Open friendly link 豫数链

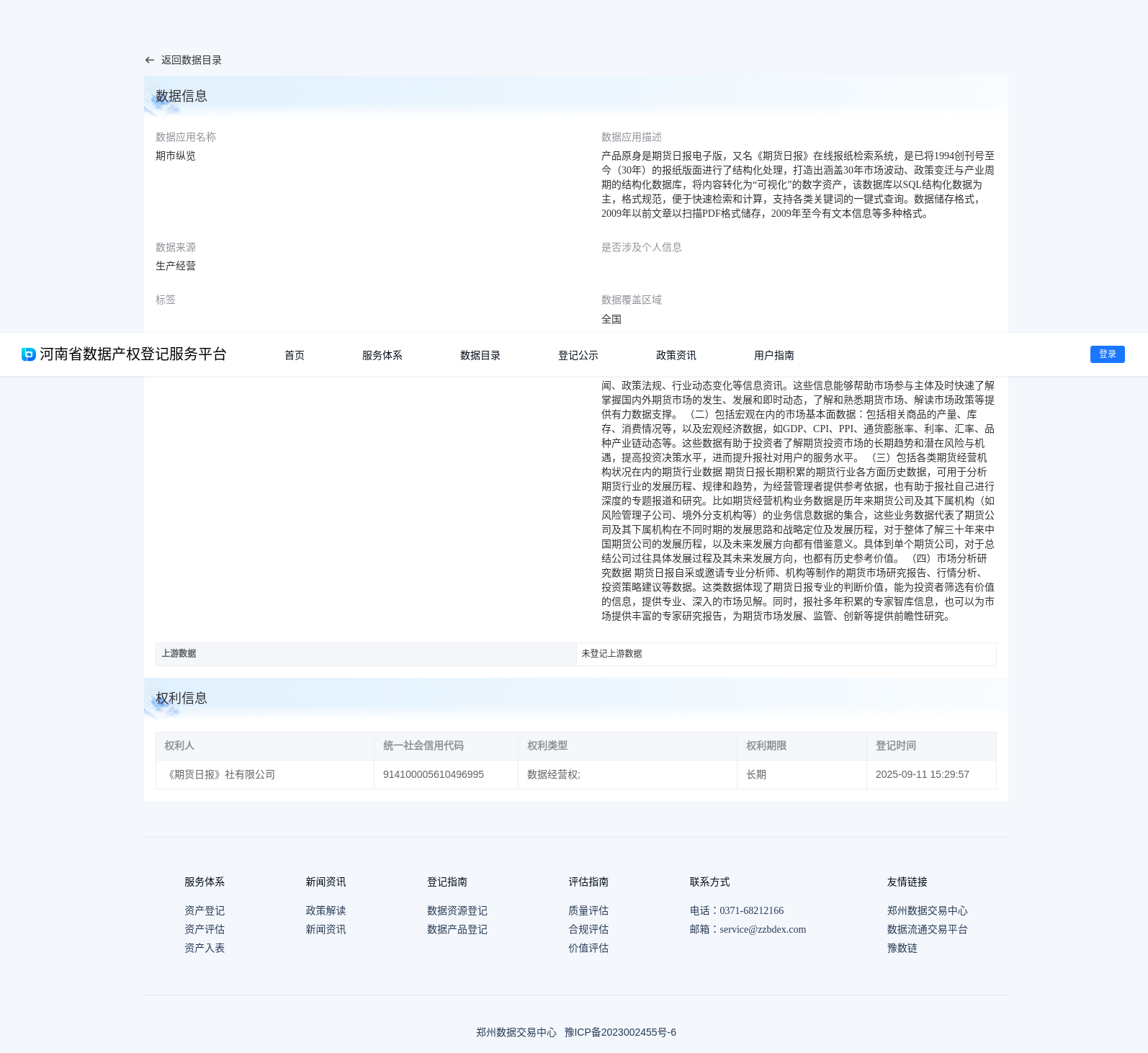tap(902, 948)
